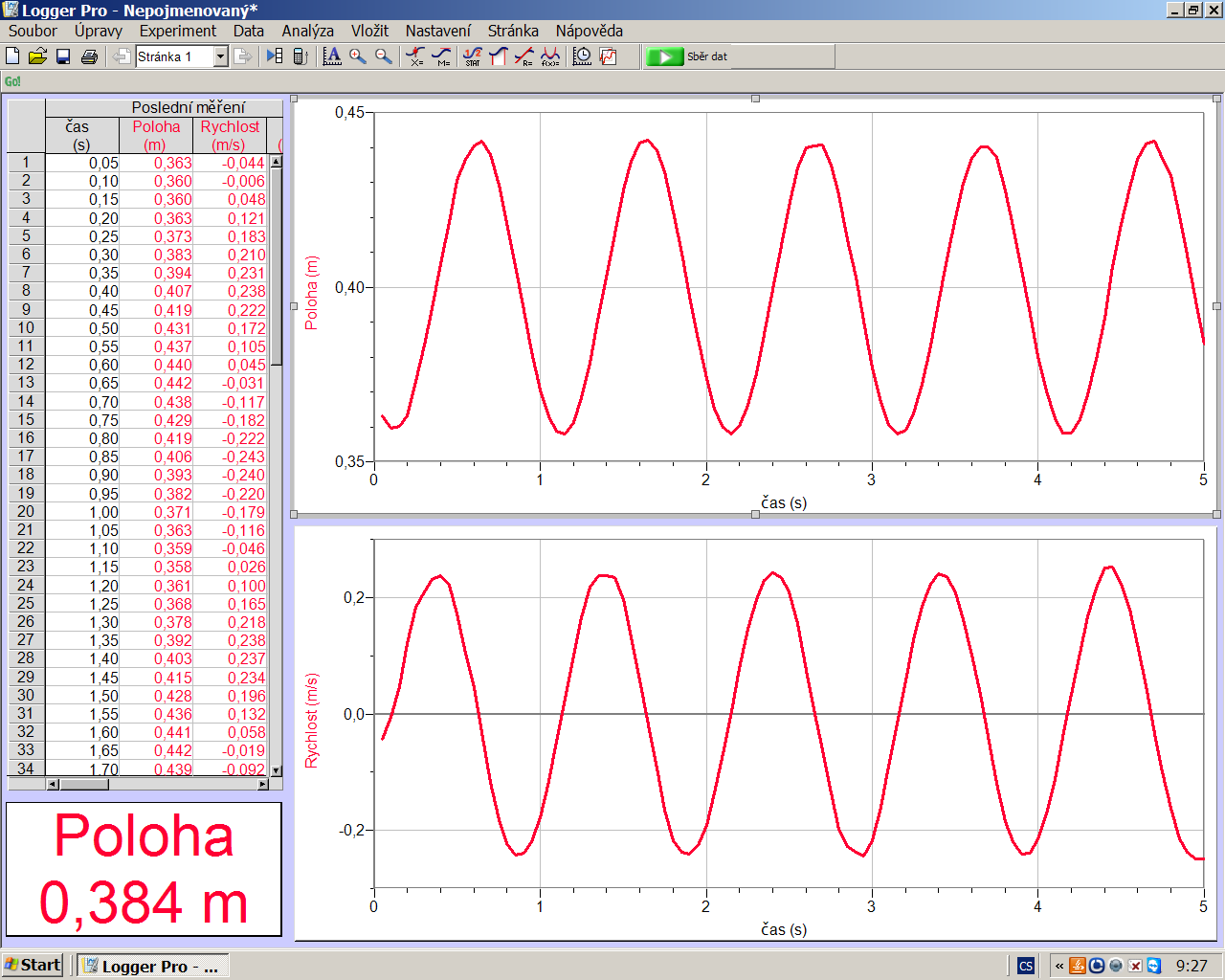Click the CS language indicator in taskbar
This screenshot has height=980, width=1225.
pyautogui.click(x=1026, y=966)
